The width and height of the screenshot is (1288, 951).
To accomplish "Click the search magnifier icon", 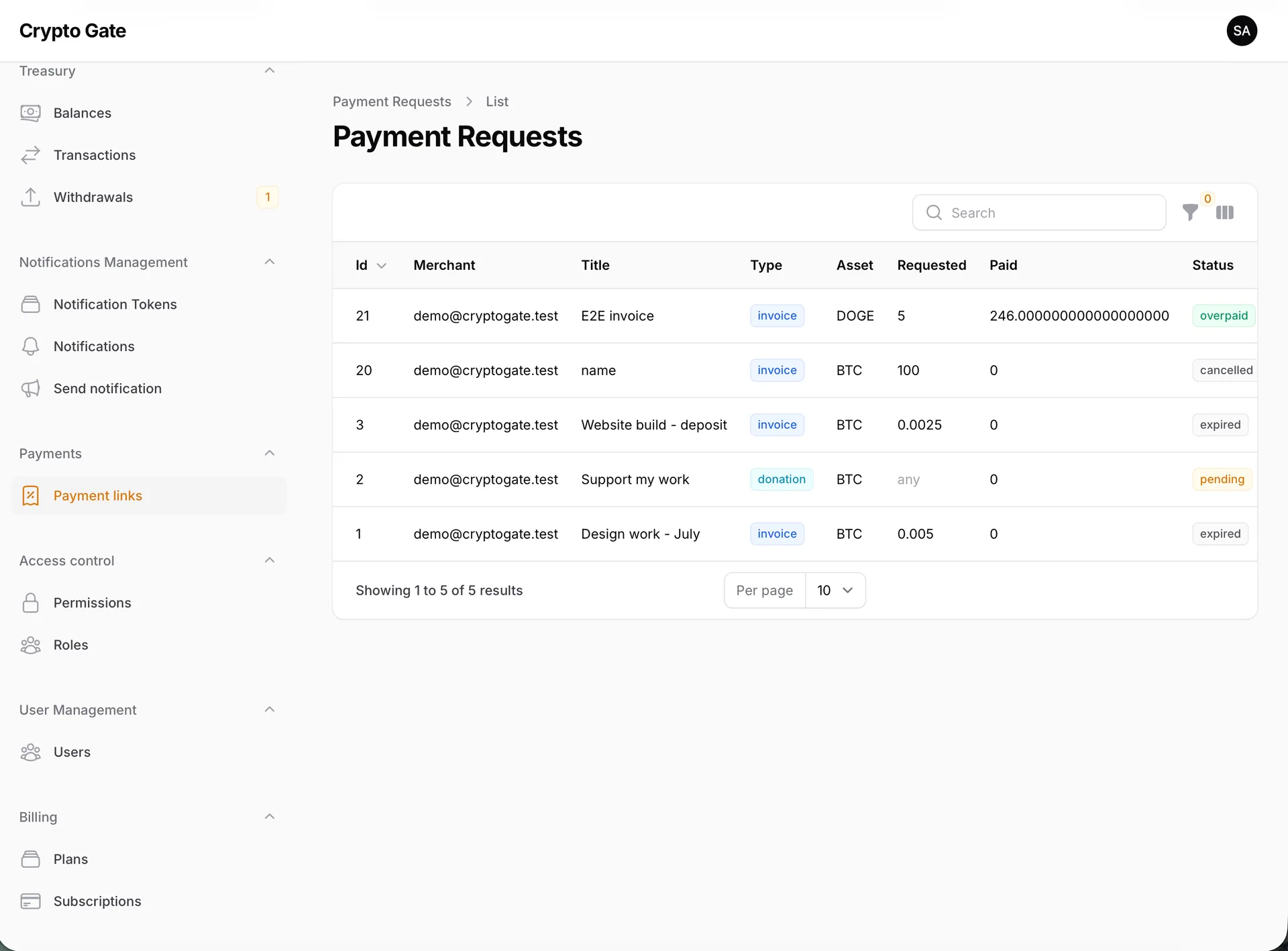I will [934, 213].
